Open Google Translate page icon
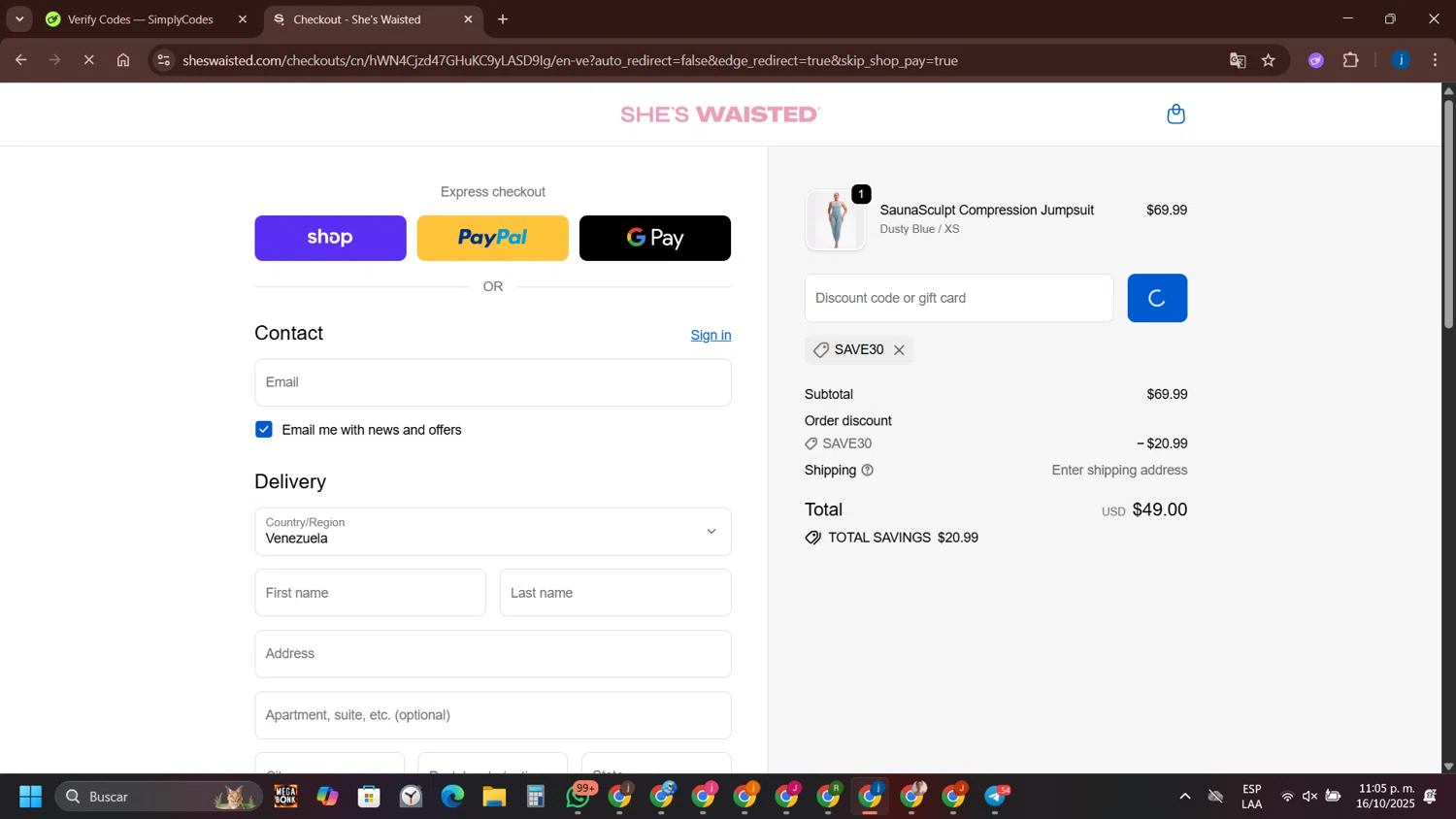 click(1238, 60)
